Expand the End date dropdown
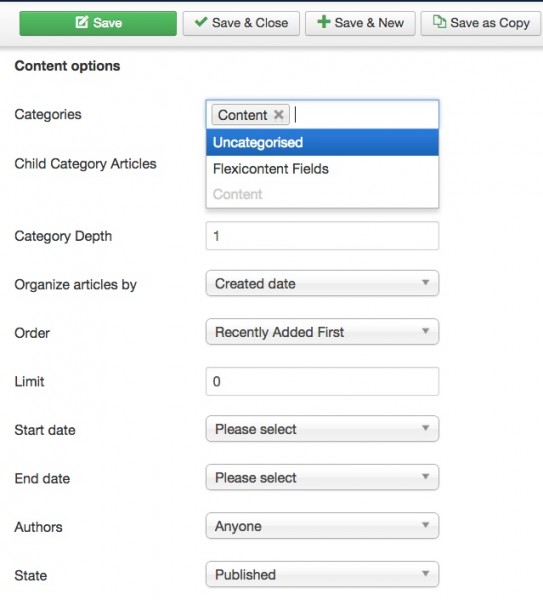Screen dimensions: 543x600 pyautogui.click(x=322, y=478)
